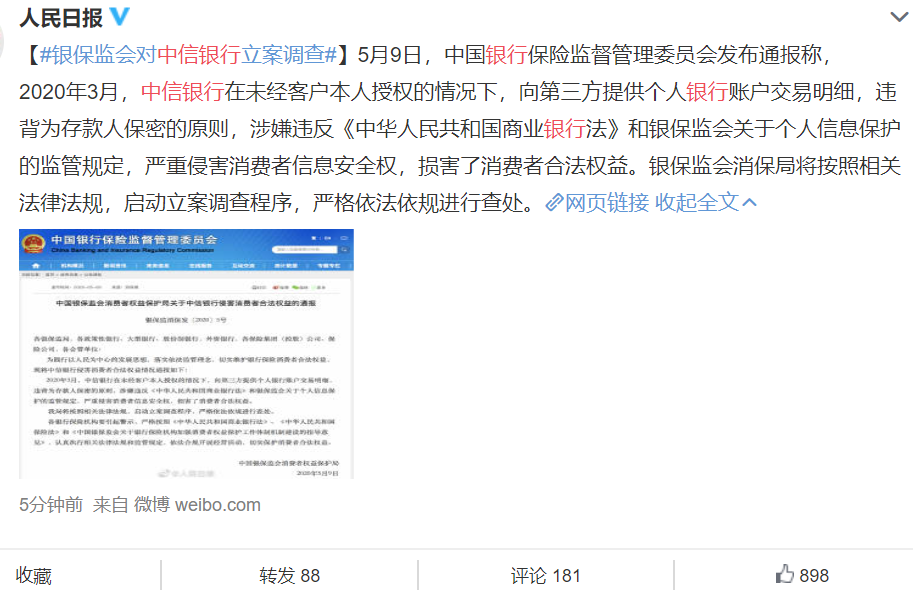Open 评论 181 comments
The image size is (913, 590).
pos(546,575)
